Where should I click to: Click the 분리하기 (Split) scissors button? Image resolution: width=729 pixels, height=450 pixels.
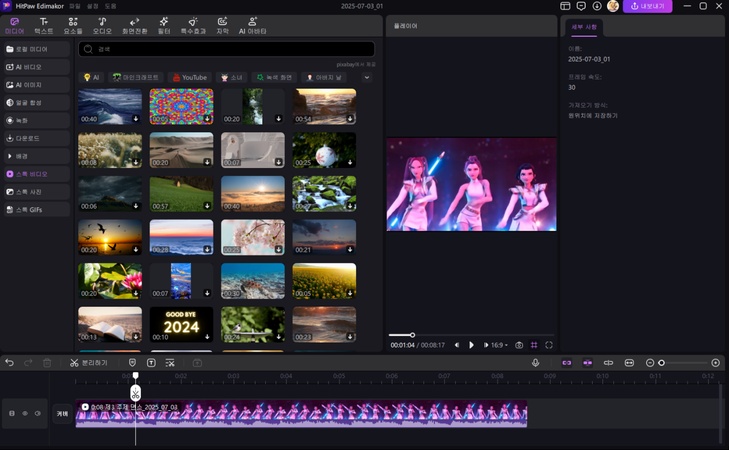click(x=88, y=363)
